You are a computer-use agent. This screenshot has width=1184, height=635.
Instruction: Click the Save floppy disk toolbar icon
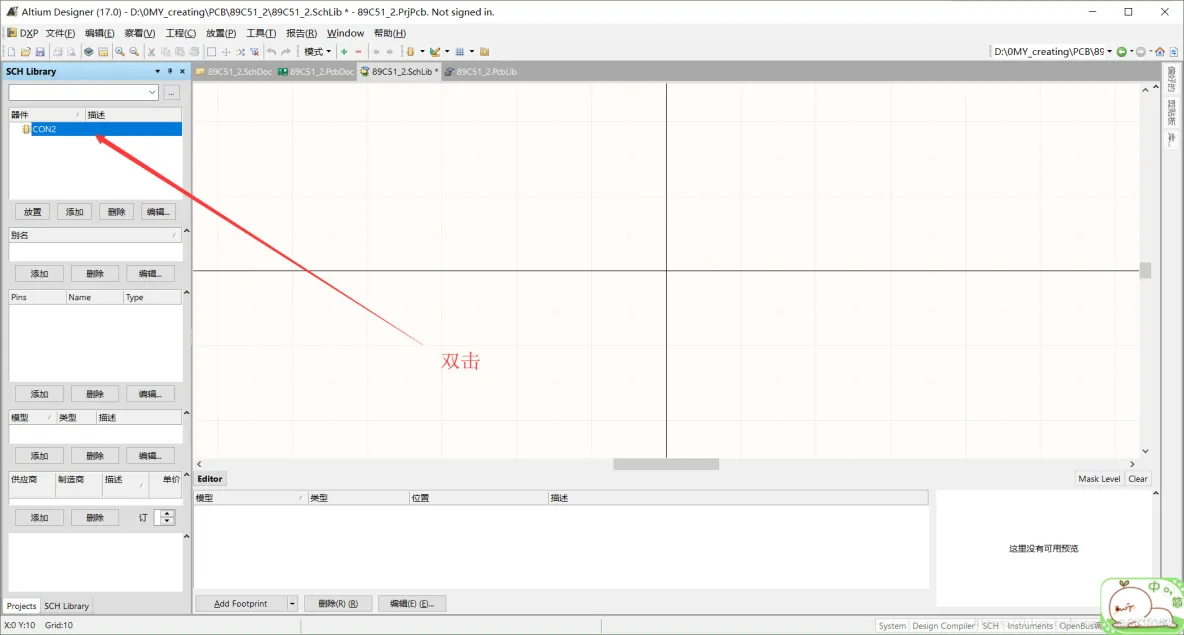click(x=40, y=51)
